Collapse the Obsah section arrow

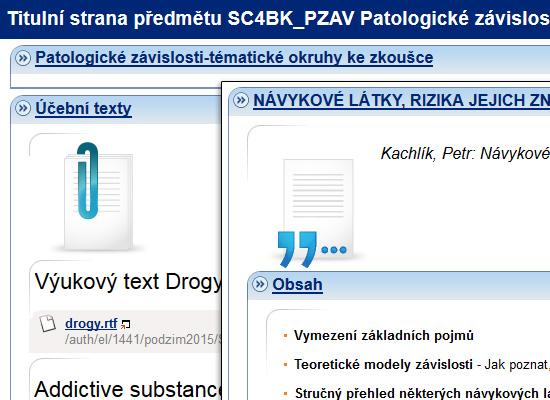pyautogui.click(x=260, y=284)
